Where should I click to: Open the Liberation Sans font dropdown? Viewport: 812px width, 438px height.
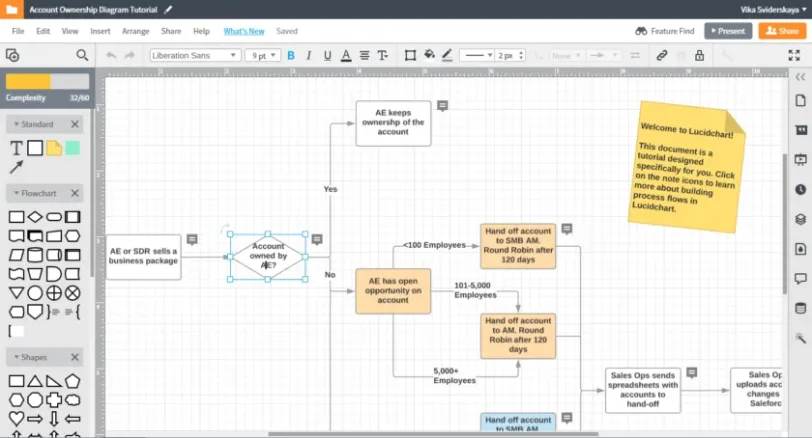coord(194,56)
